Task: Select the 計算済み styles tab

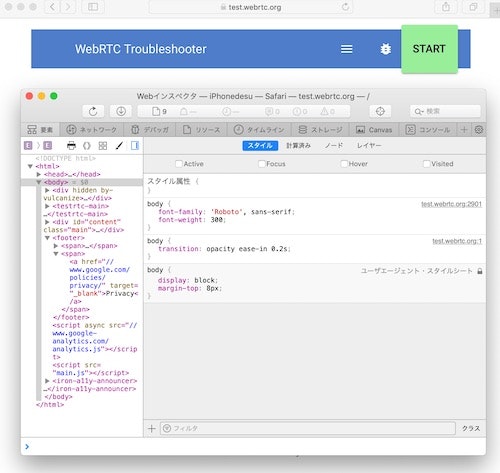Action: click(x=298, y=146)
